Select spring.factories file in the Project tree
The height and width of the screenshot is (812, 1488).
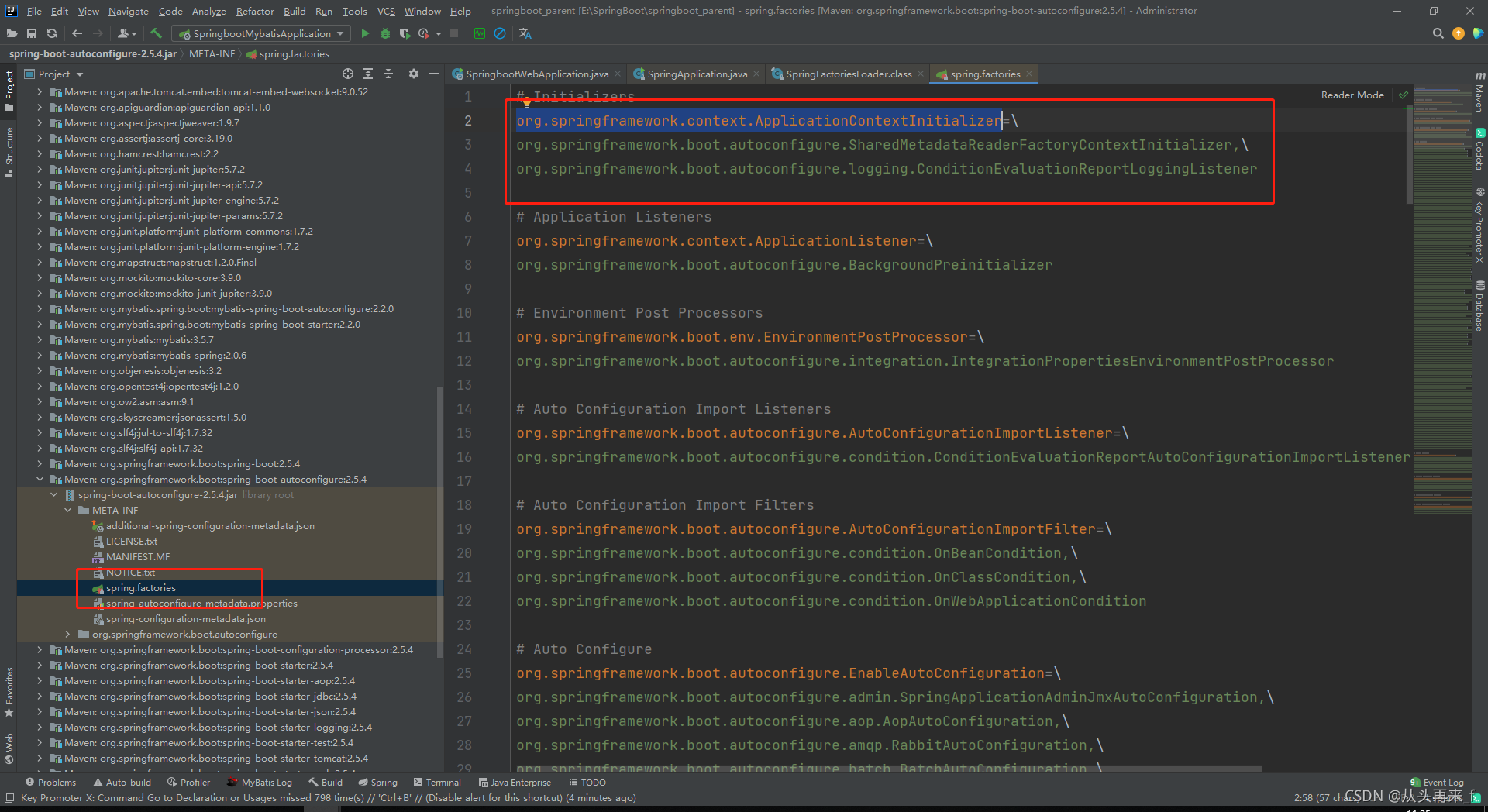[140, 587]
